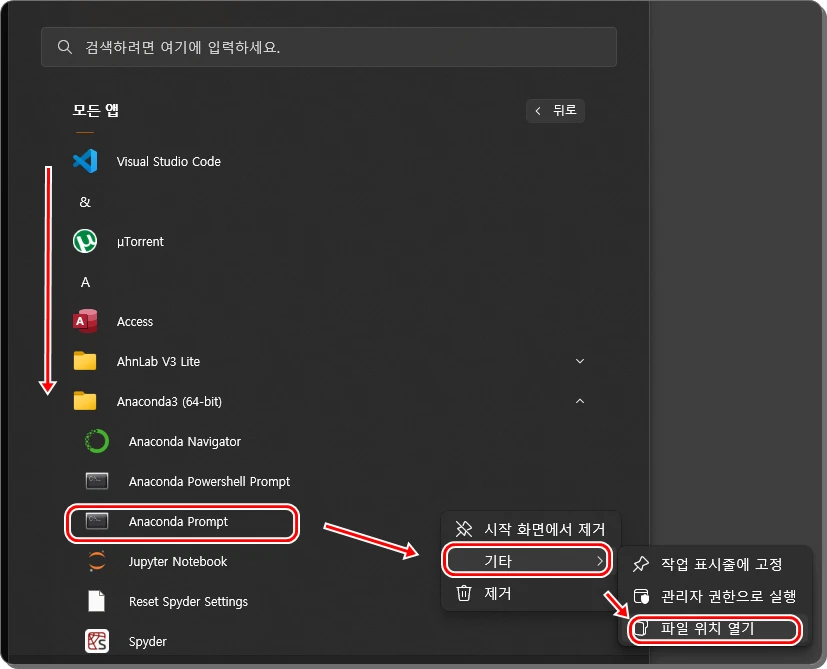Click the 모든 앱 heading
Viewport: 827px width, 669px height.
click(95, 110)
